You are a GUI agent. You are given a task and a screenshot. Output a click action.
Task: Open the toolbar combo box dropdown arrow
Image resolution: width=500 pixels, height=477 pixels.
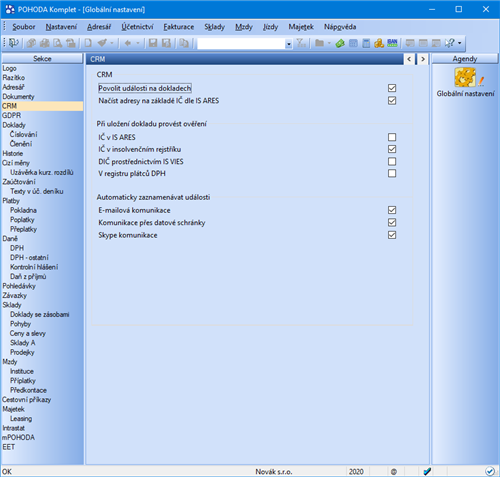pos(289,44)
